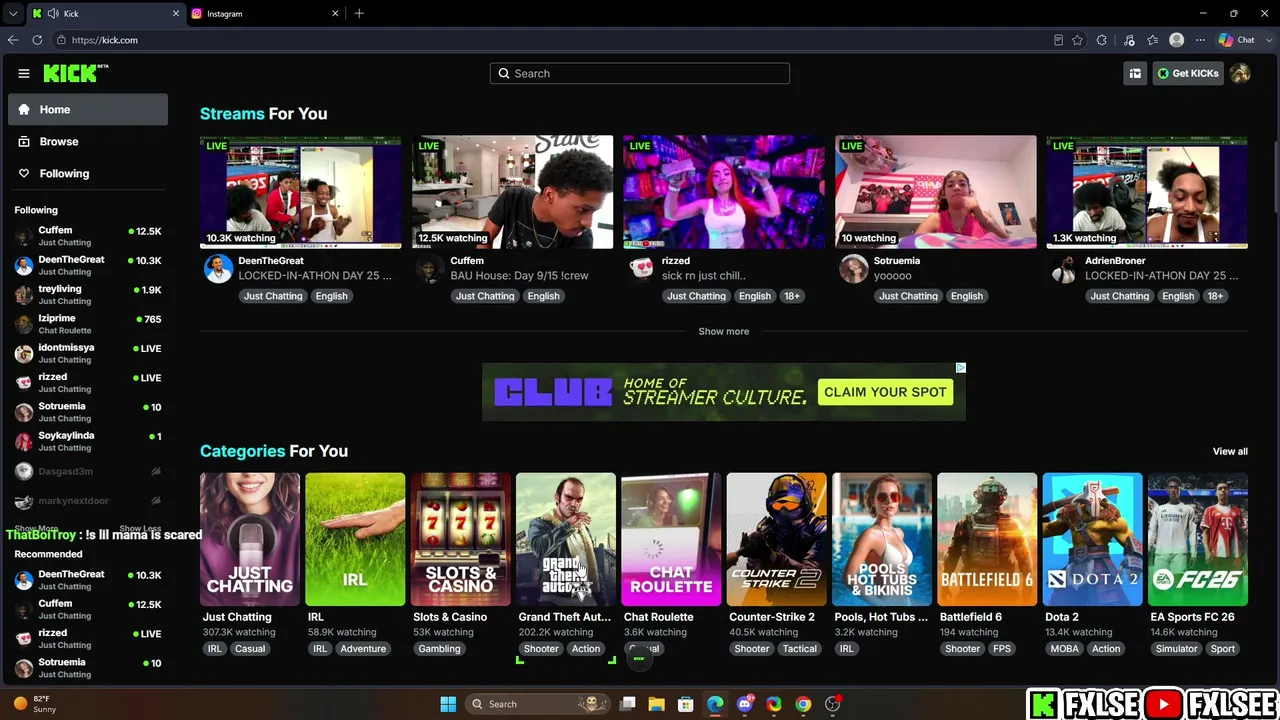Open the Following sidebar item
Screen dimensions: 1280x720
[x=88, y=173]
